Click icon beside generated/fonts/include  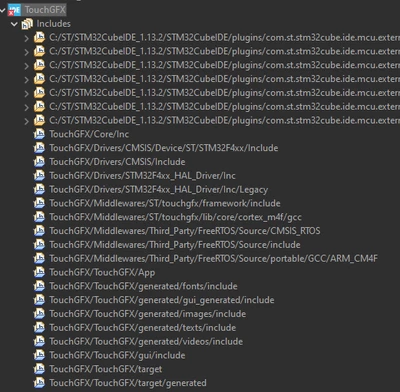click(39, 286)
